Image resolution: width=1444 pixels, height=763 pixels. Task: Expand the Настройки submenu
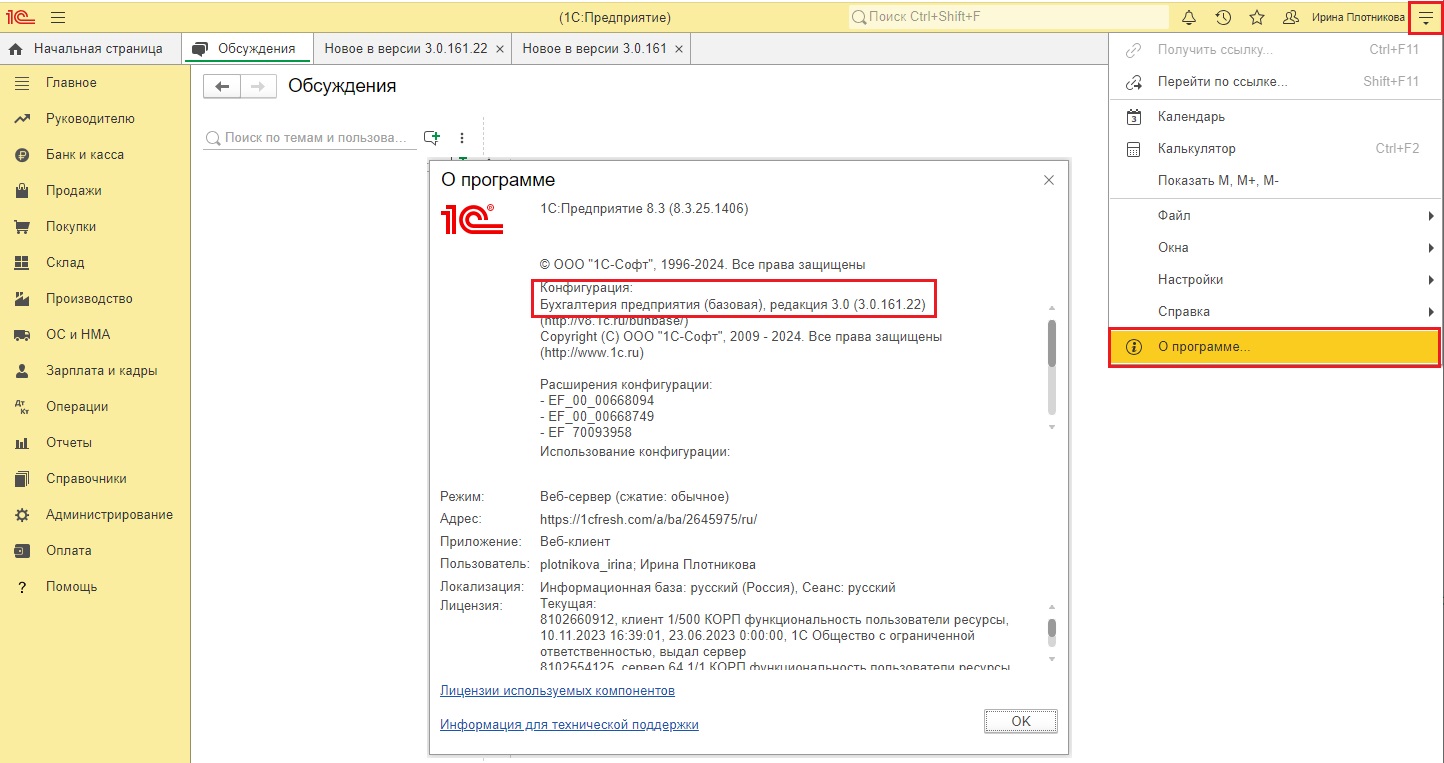tap(1275, 280)
